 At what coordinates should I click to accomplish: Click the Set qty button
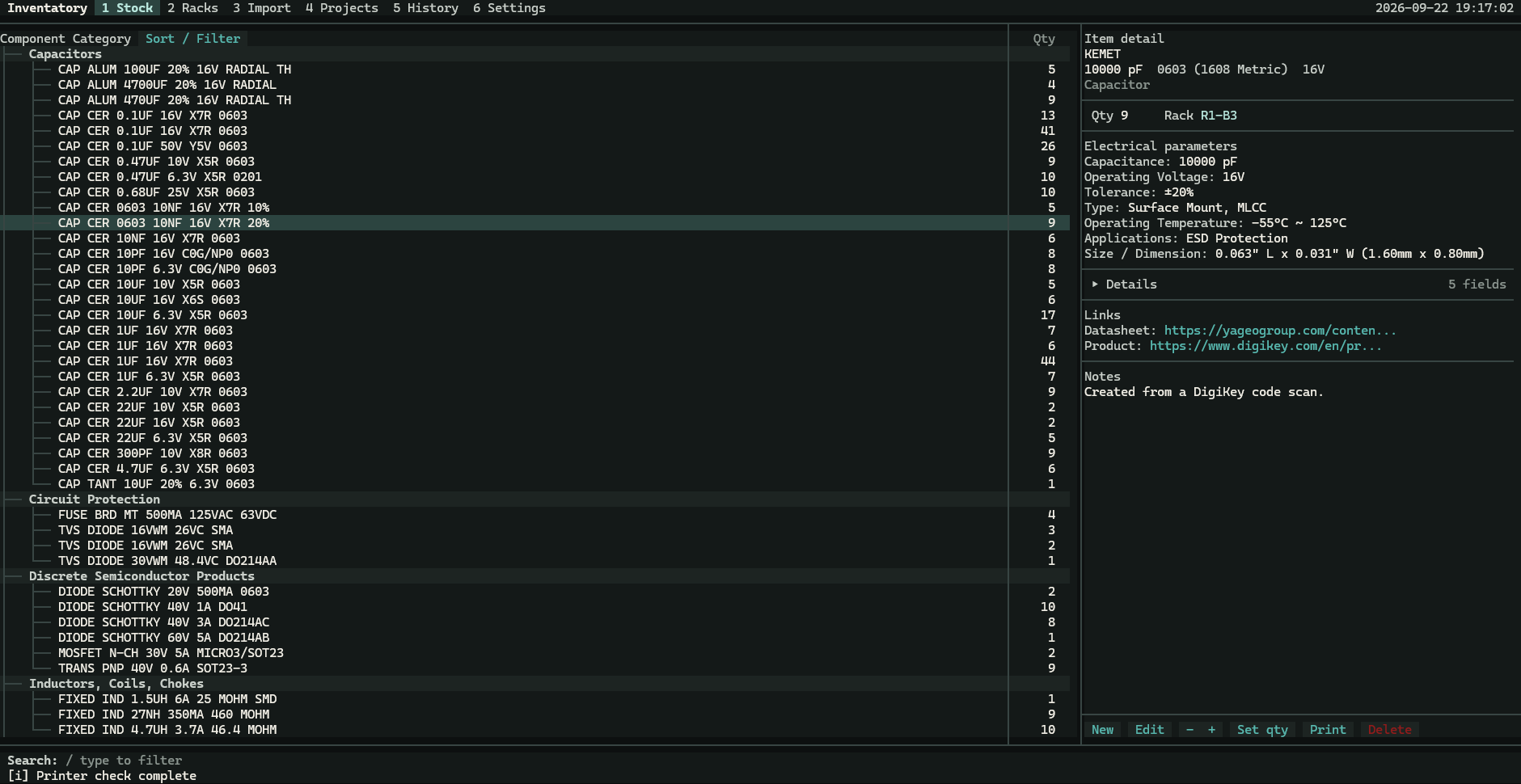tap(1262, 730)
